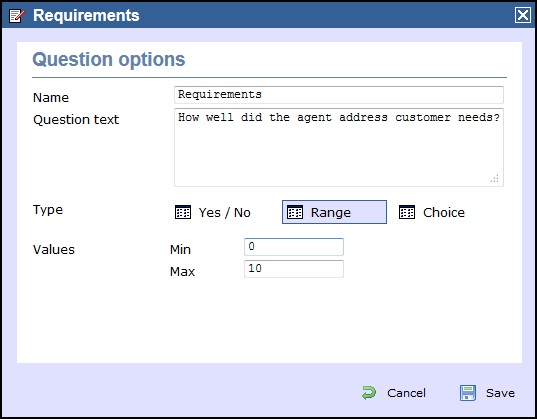The height and width of the screenshot is (419, 537).
Task: Click the grid icon on the Range option
Action: click(295, 212)
